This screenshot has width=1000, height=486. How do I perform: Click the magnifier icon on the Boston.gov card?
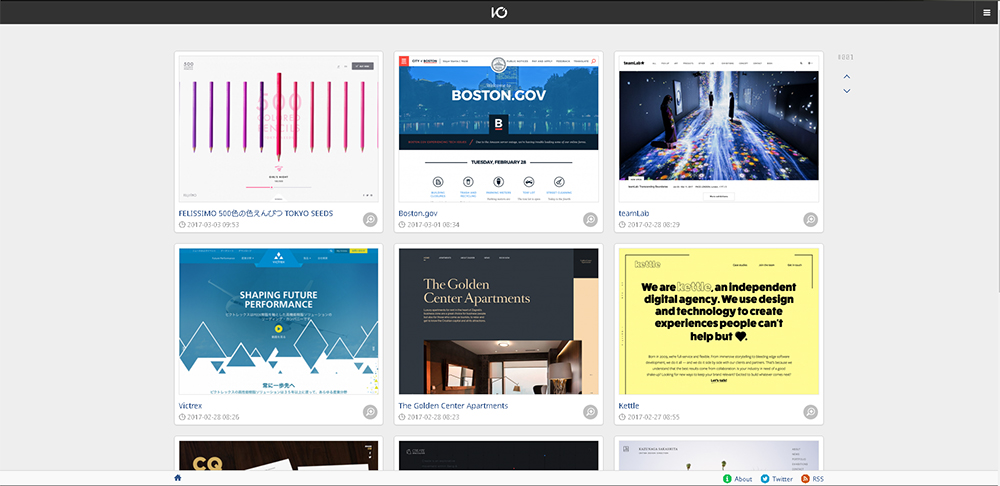[590, 220]
